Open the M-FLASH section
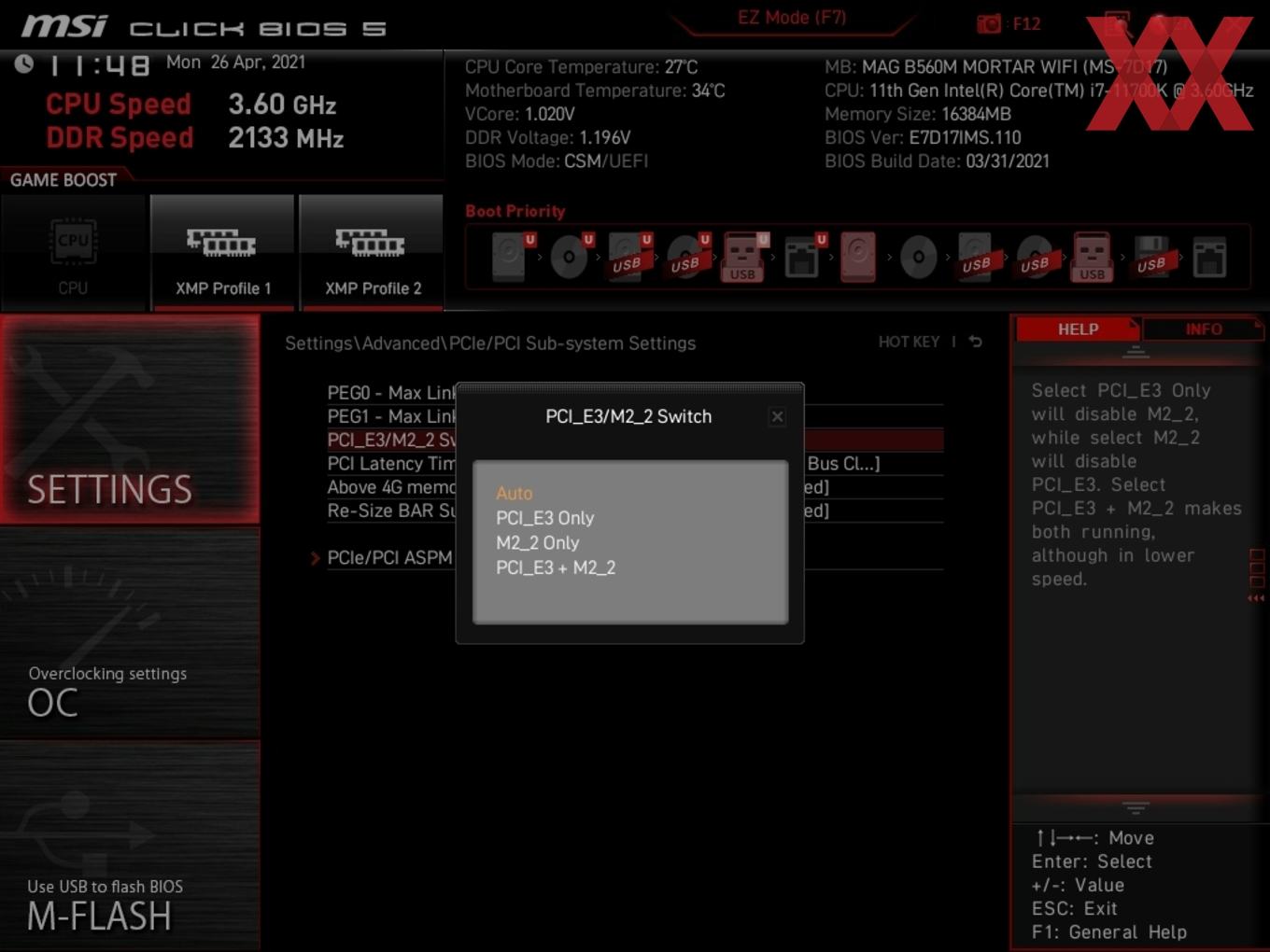Viewport: 1270px width, 952px height. point(130,847)
